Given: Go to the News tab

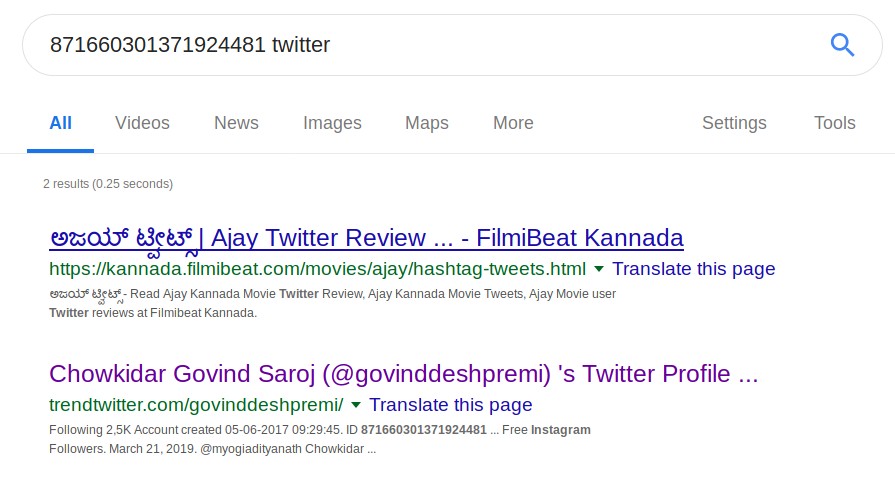Looking at the screenshot, I should click(236, 123).
